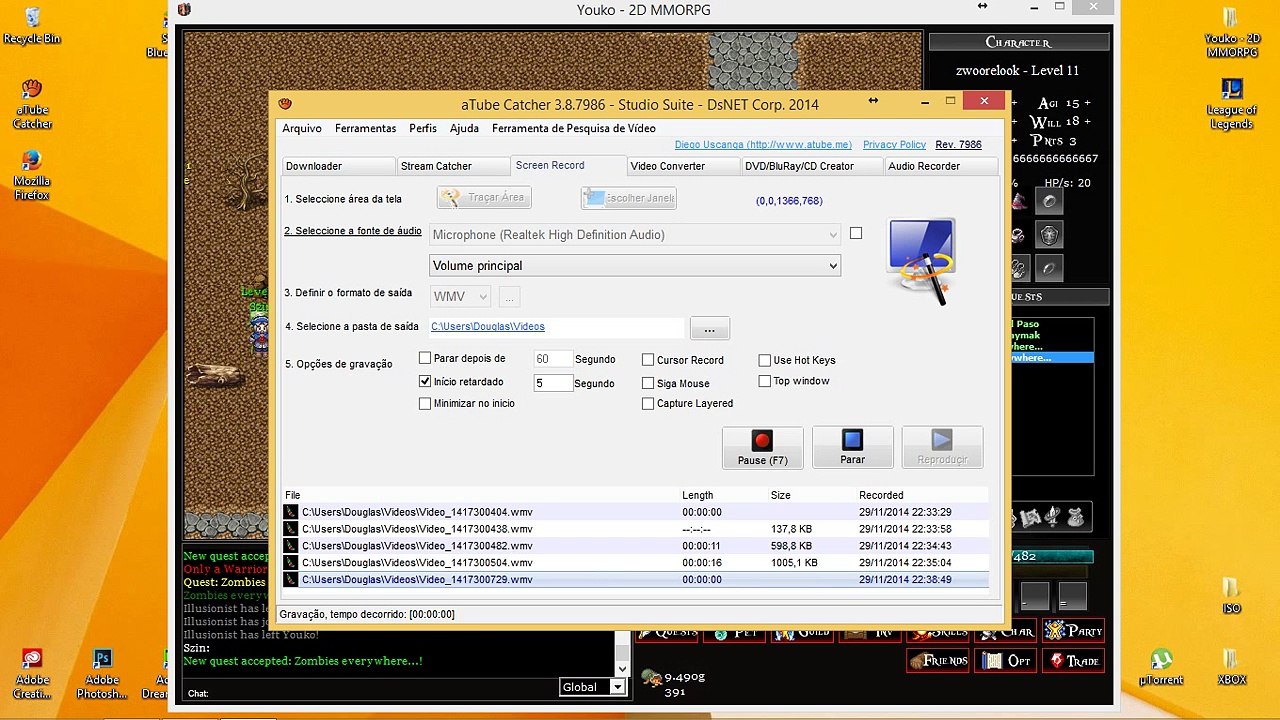The height and width of the screenshot is (720, 1280).
Task: Launch the µTorrent desktop shortcut
Action: click(1161, 668)
